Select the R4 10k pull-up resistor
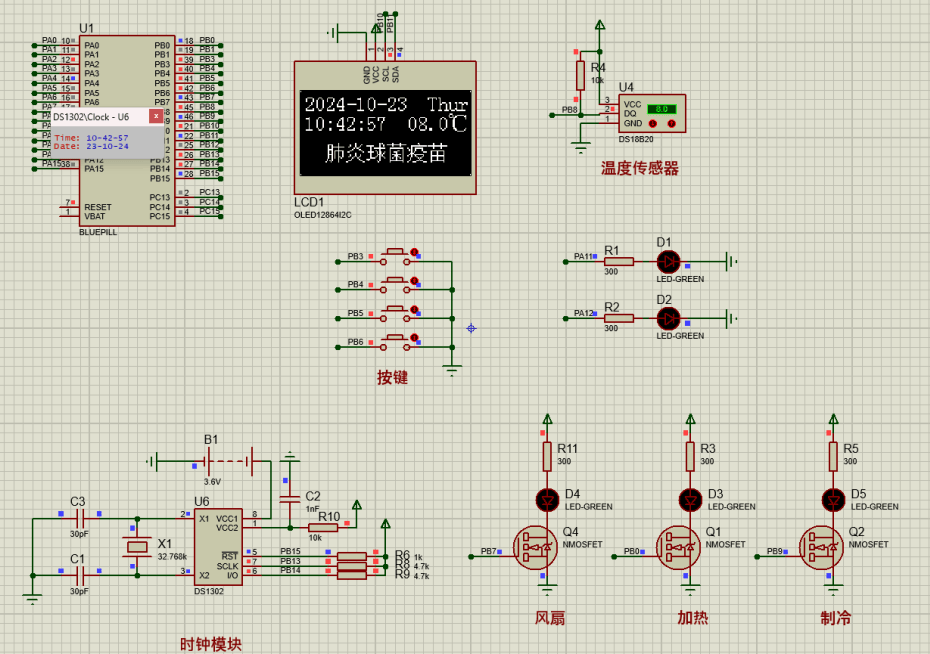The image size is (930, 654). coord(579,75)
